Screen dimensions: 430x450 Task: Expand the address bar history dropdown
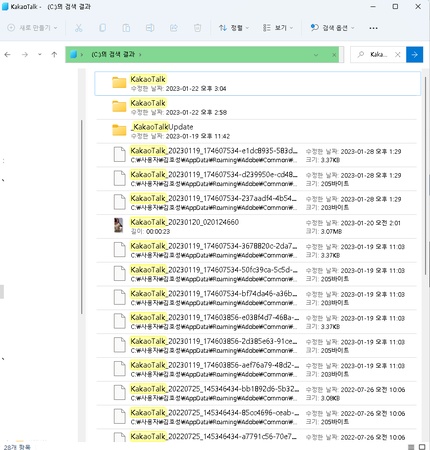coord(316,55)
